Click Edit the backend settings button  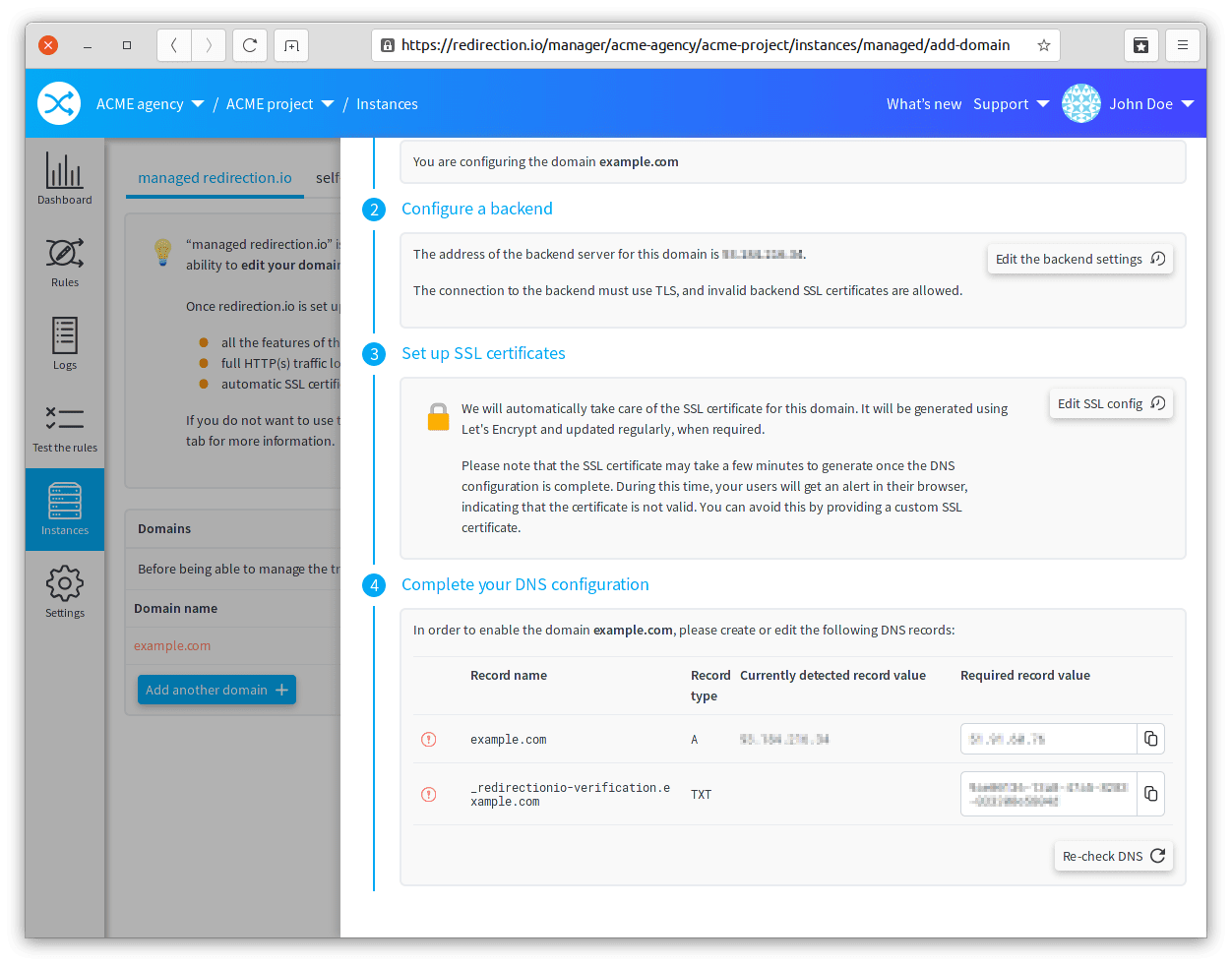click(x=1080, y=259)
